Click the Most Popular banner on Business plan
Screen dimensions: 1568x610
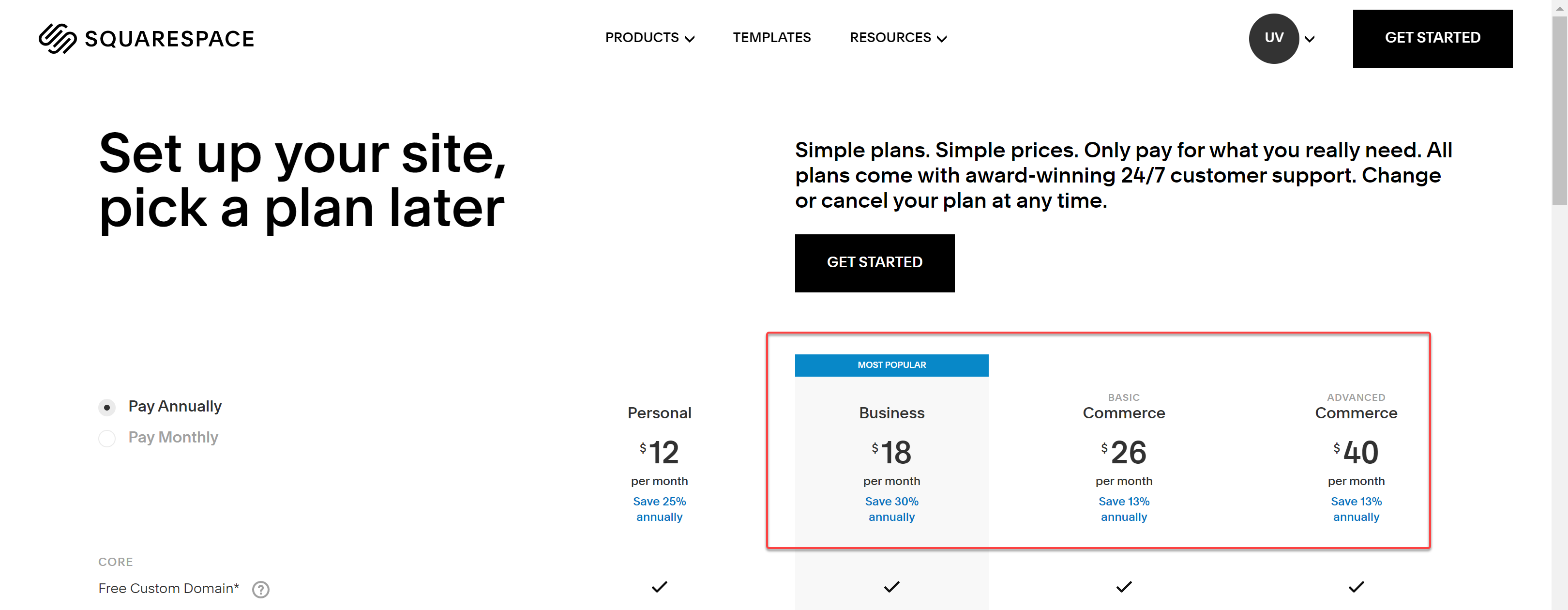[x=891, y=365]
